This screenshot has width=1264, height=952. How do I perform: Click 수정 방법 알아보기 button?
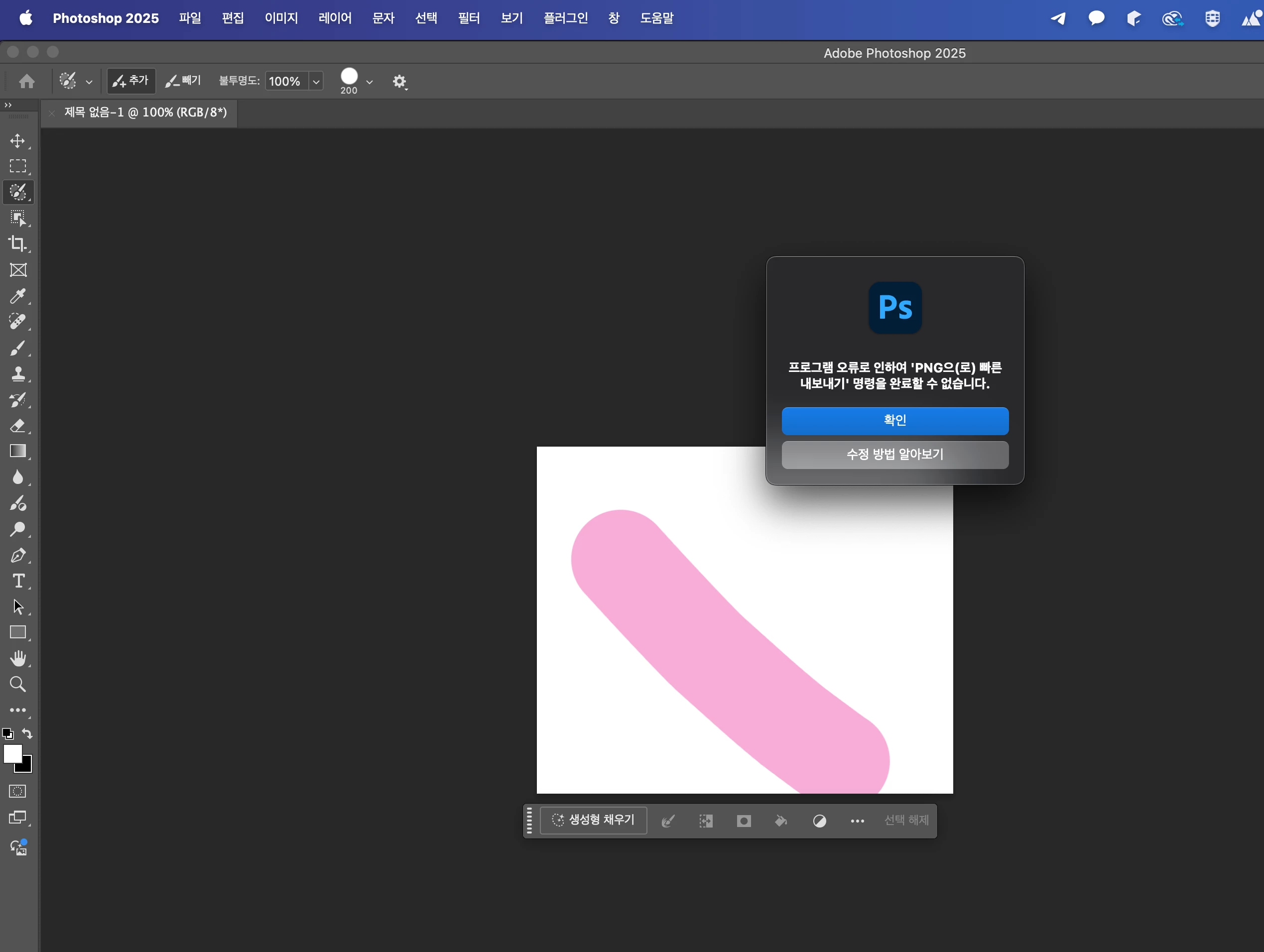coord(894,455)
